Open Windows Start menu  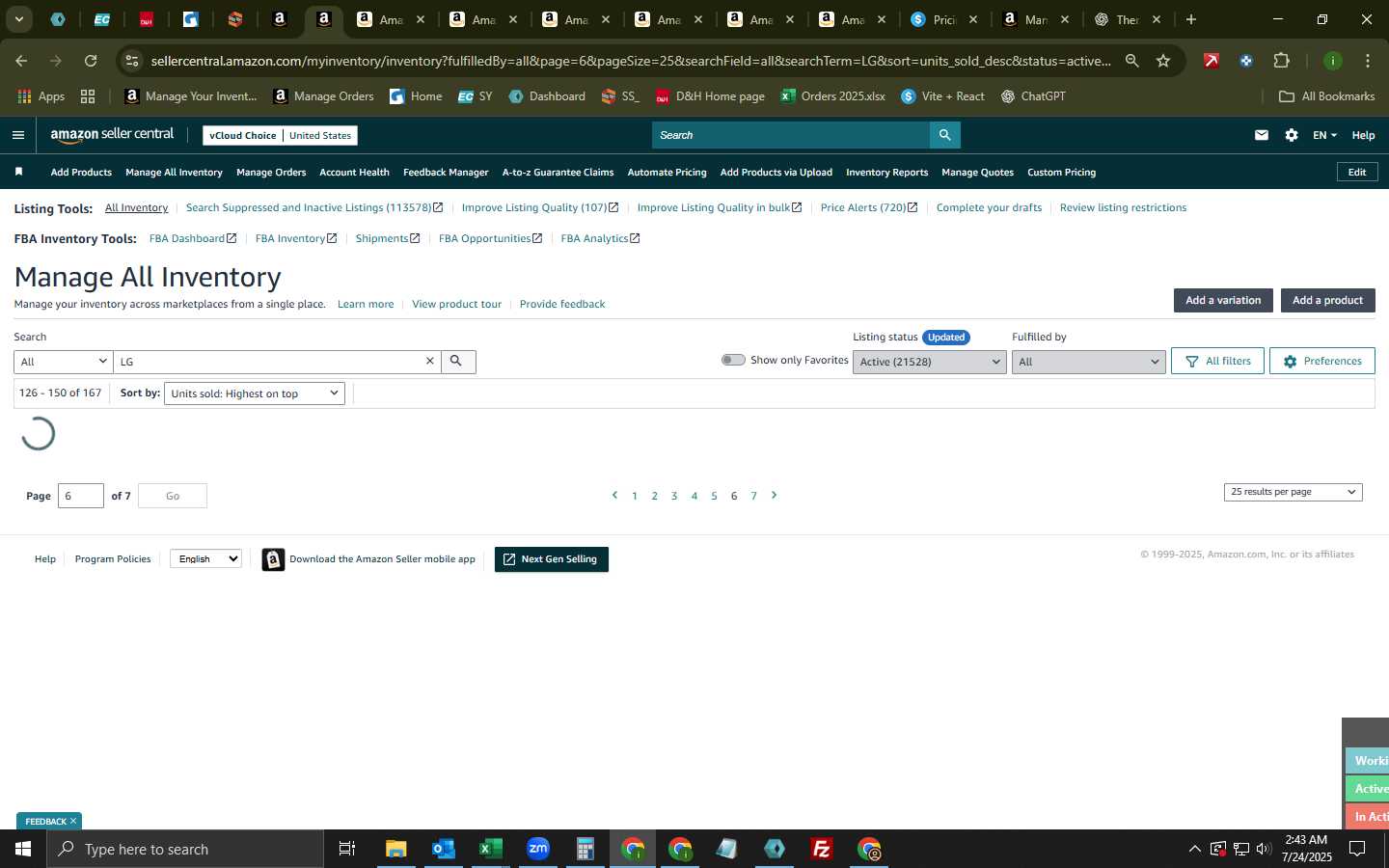pyautogui.click(x=23, y=849)
